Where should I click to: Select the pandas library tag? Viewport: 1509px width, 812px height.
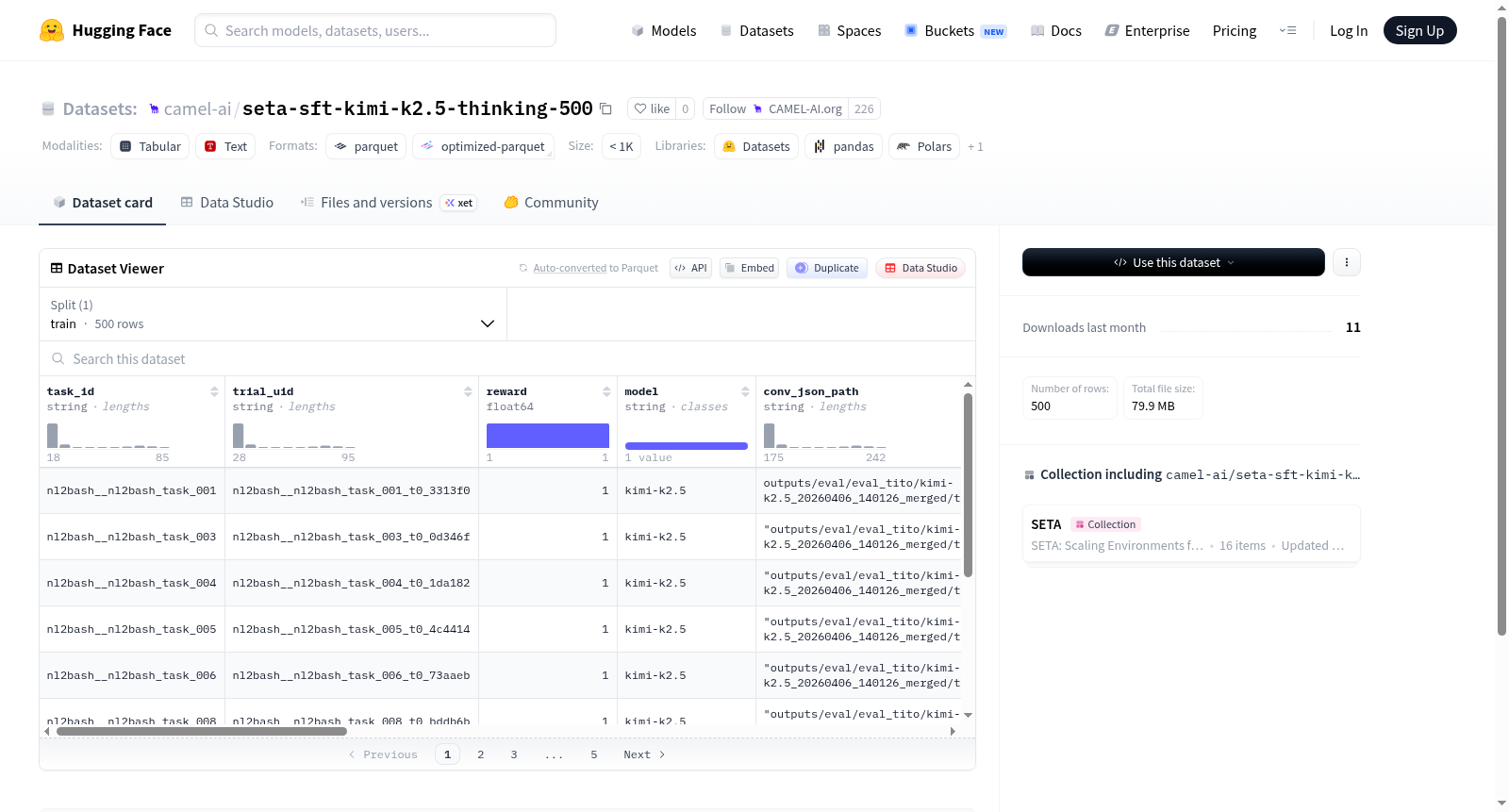point(844,146)
